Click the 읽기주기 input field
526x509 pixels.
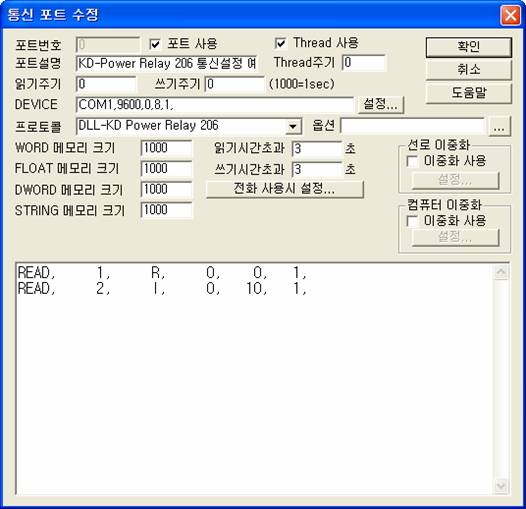click(106, 84)
